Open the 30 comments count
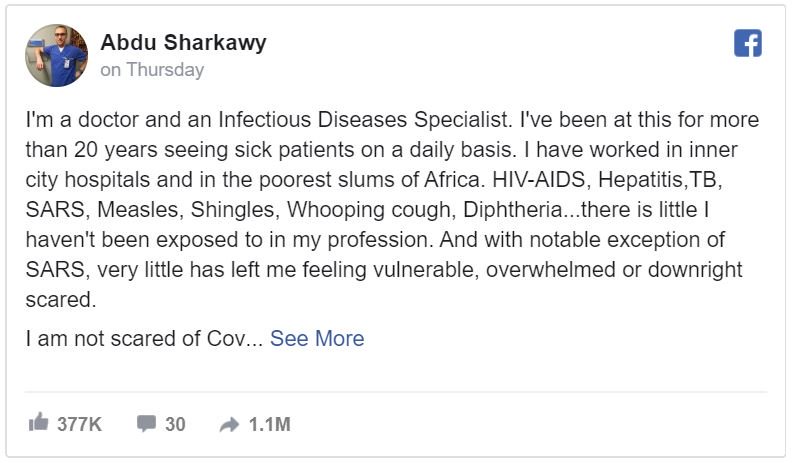793x463 pixels. point(175,424)
